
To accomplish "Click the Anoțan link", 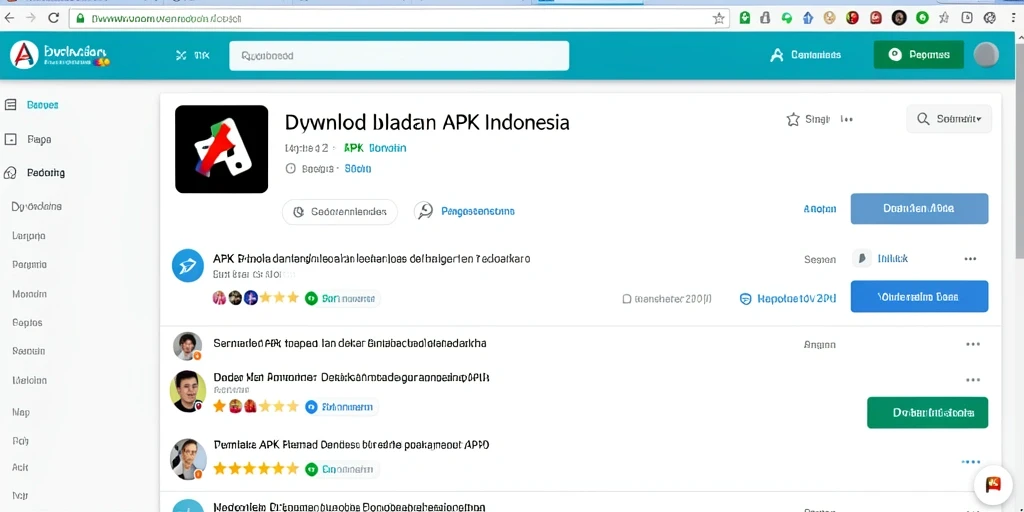I will pos(820,209).
